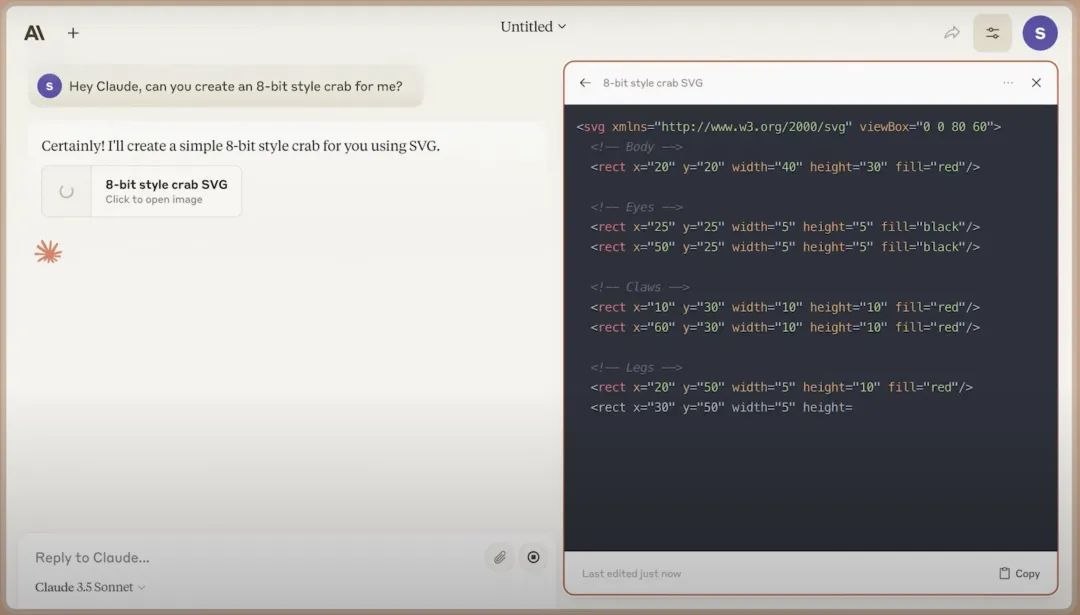The width and height of the screenshot is (1080, 615).
Task: Click inside the SVG code viewer
Action: (x=810, y=470)
